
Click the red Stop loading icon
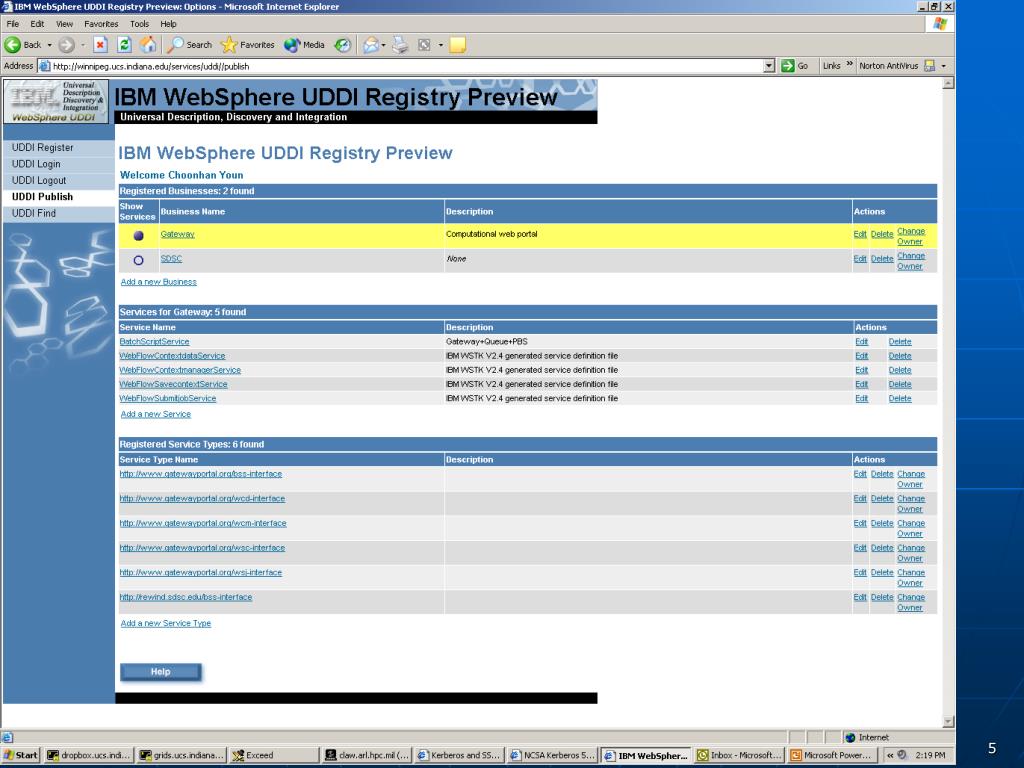pos(100,45)
